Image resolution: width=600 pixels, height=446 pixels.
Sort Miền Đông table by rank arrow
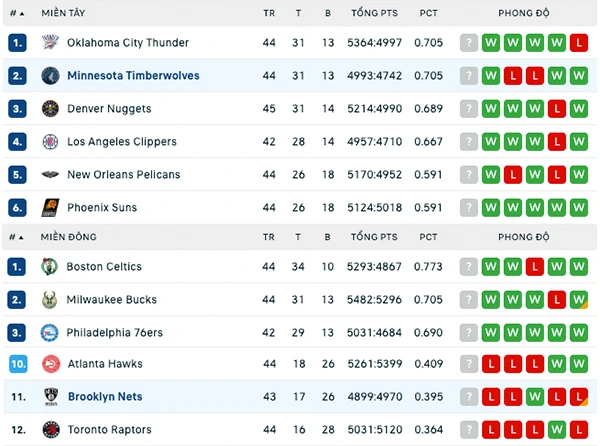(16, 237)
